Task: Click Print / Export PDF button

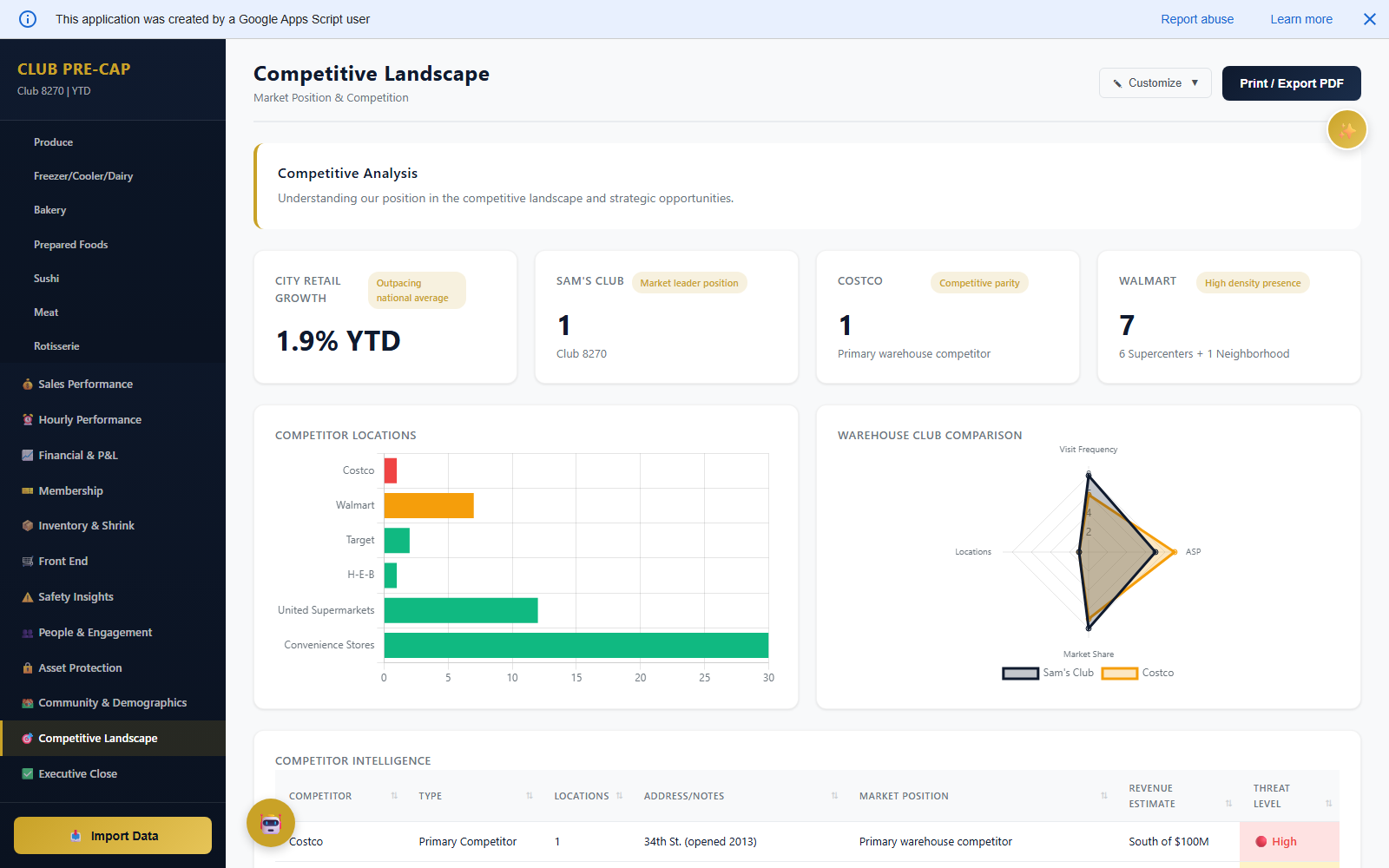Action: pyautogui.click(x=1291, y=83)
